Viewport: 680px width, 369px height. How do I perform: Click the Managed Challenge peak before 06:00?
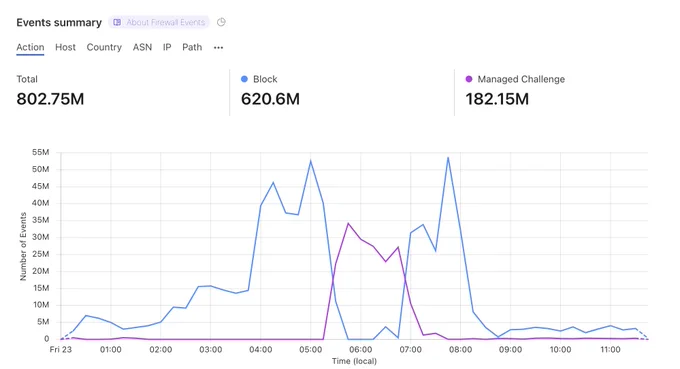(348, 224)
